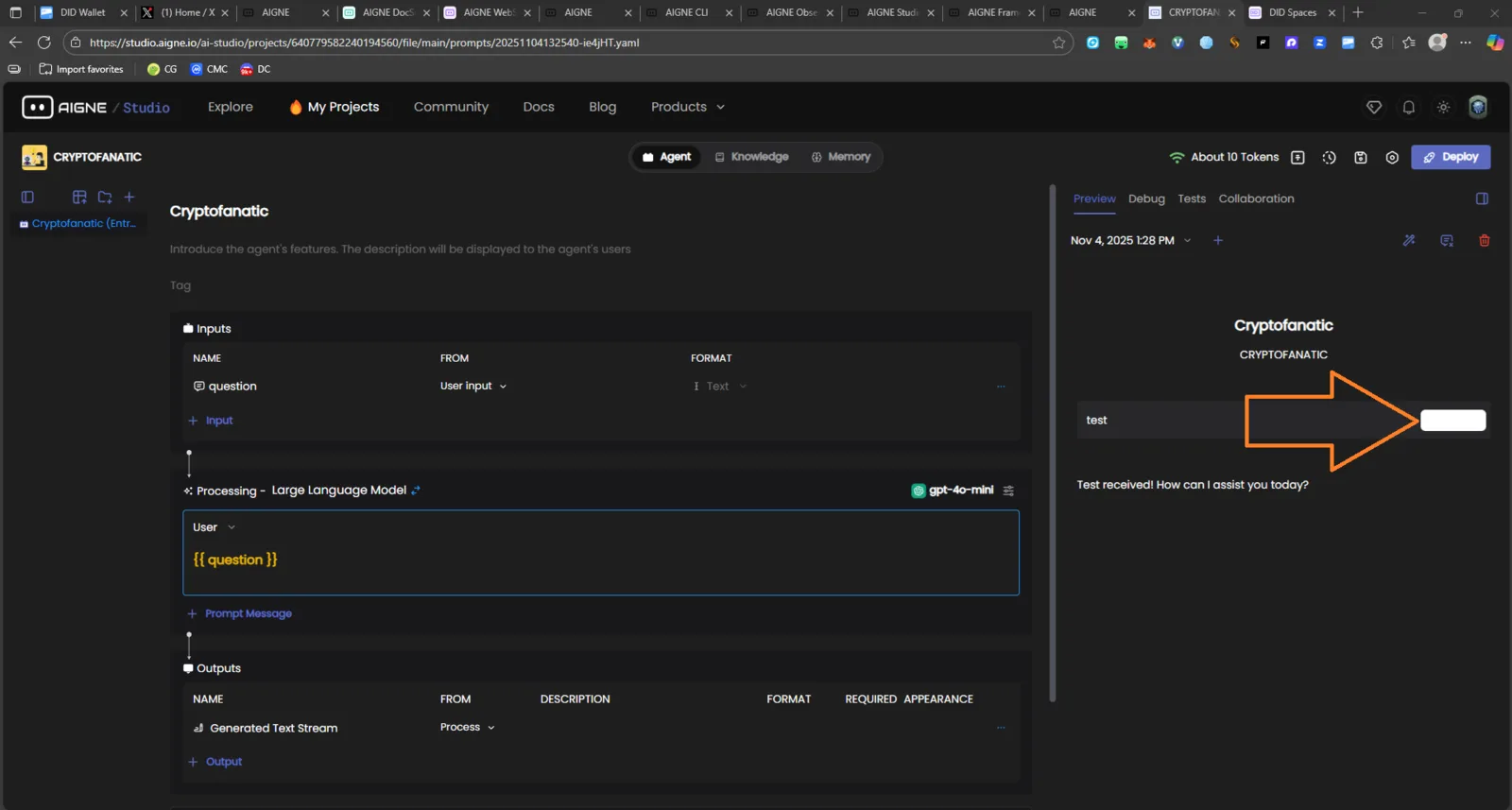This screenshot has height=810, width=1512.
Task: Change the User role dropdown
Action: pyautogui.click(x=215, y=527)
